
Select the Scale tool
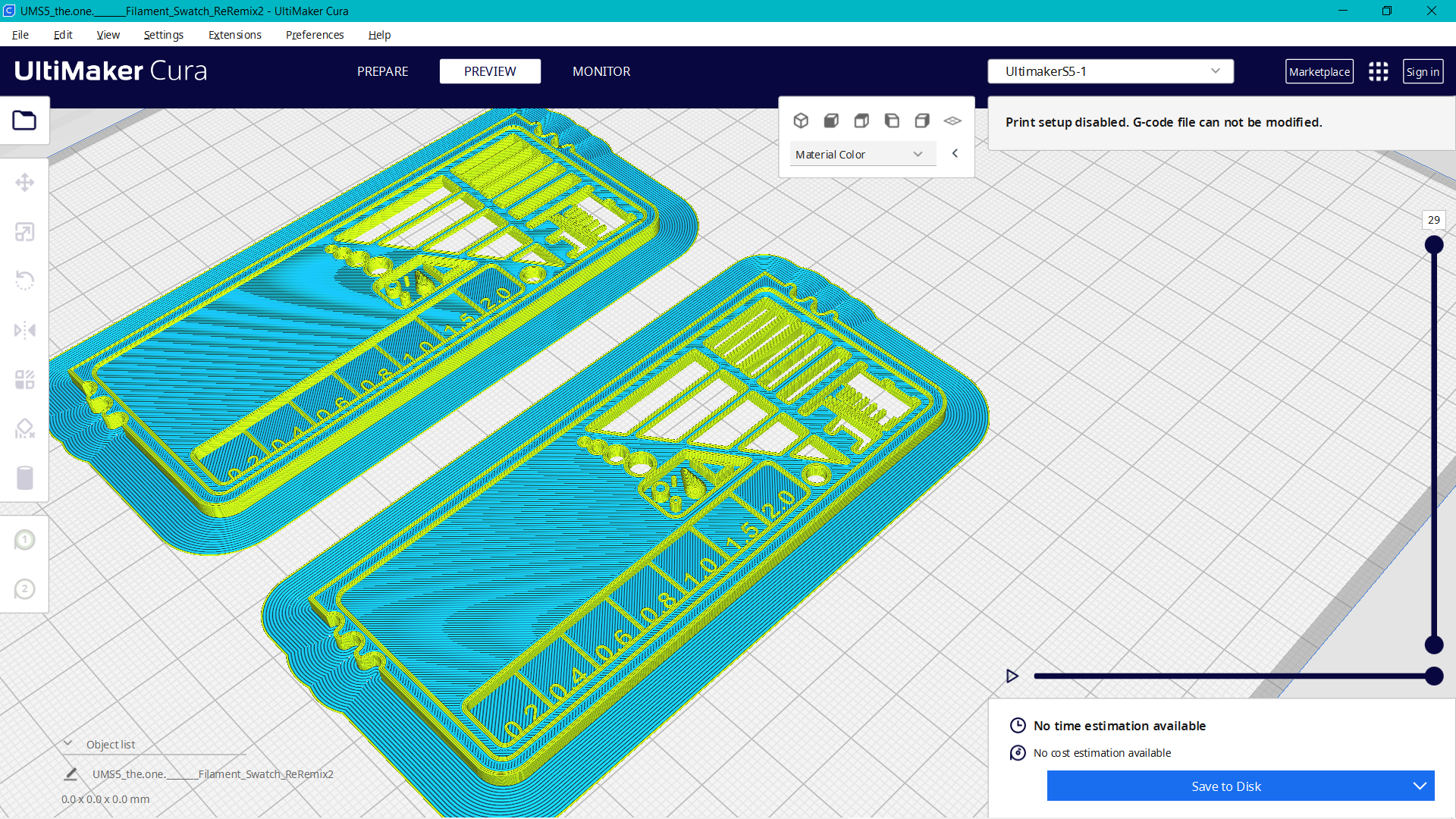[x=25, y=231]
